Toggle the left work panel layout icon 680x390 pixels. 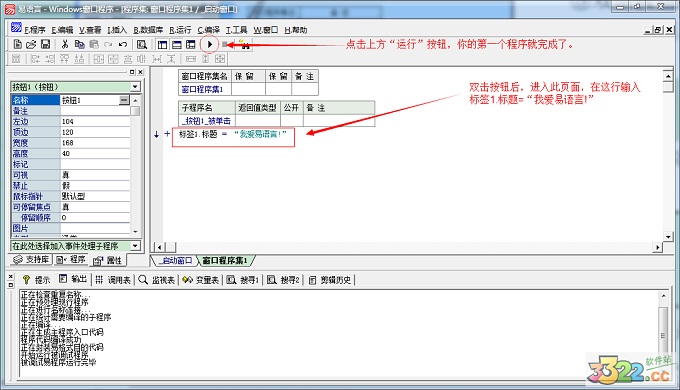pos(163,44)
